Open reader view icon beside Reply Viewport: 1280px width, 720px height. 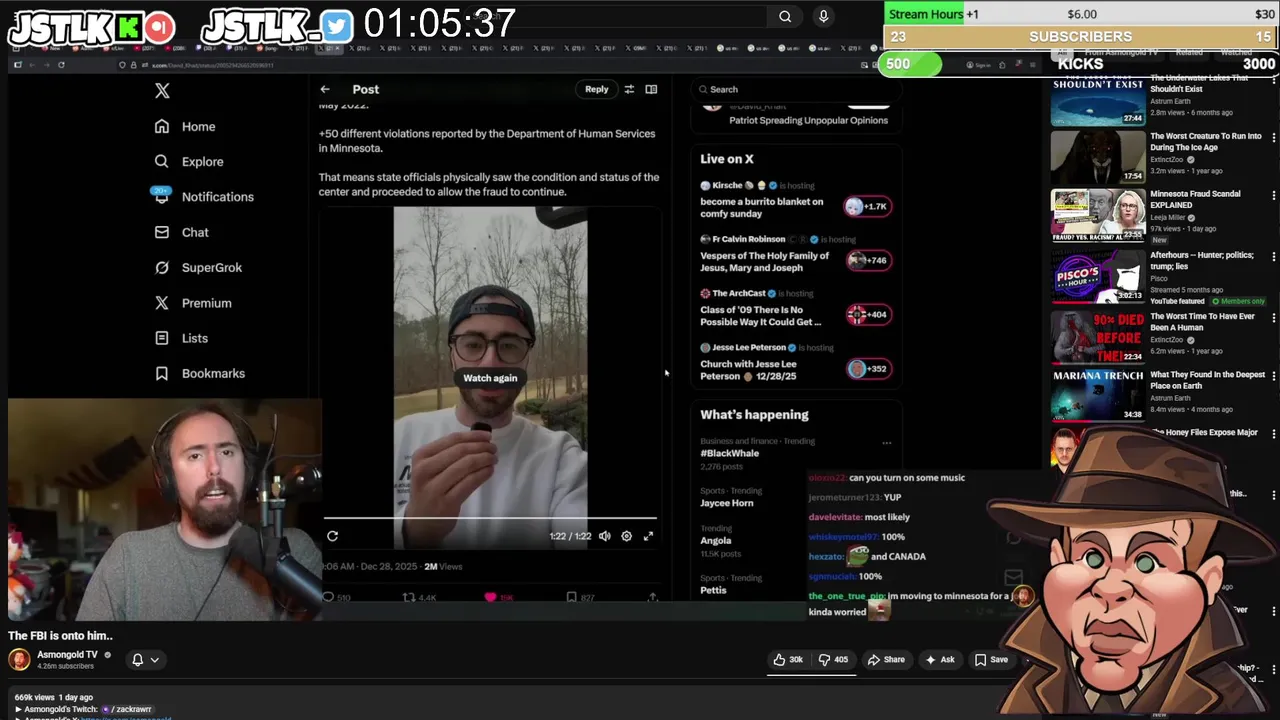tap(651, 89)
